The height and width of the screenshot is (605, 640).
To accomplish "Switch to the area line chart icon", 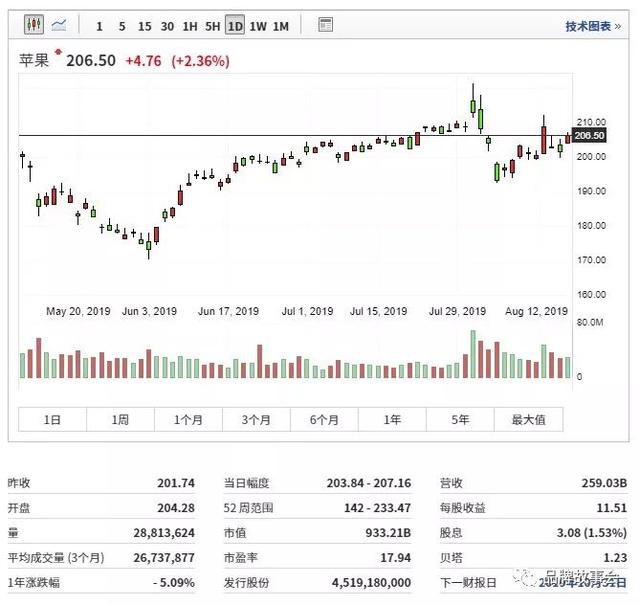I will (x=59, y=25).
